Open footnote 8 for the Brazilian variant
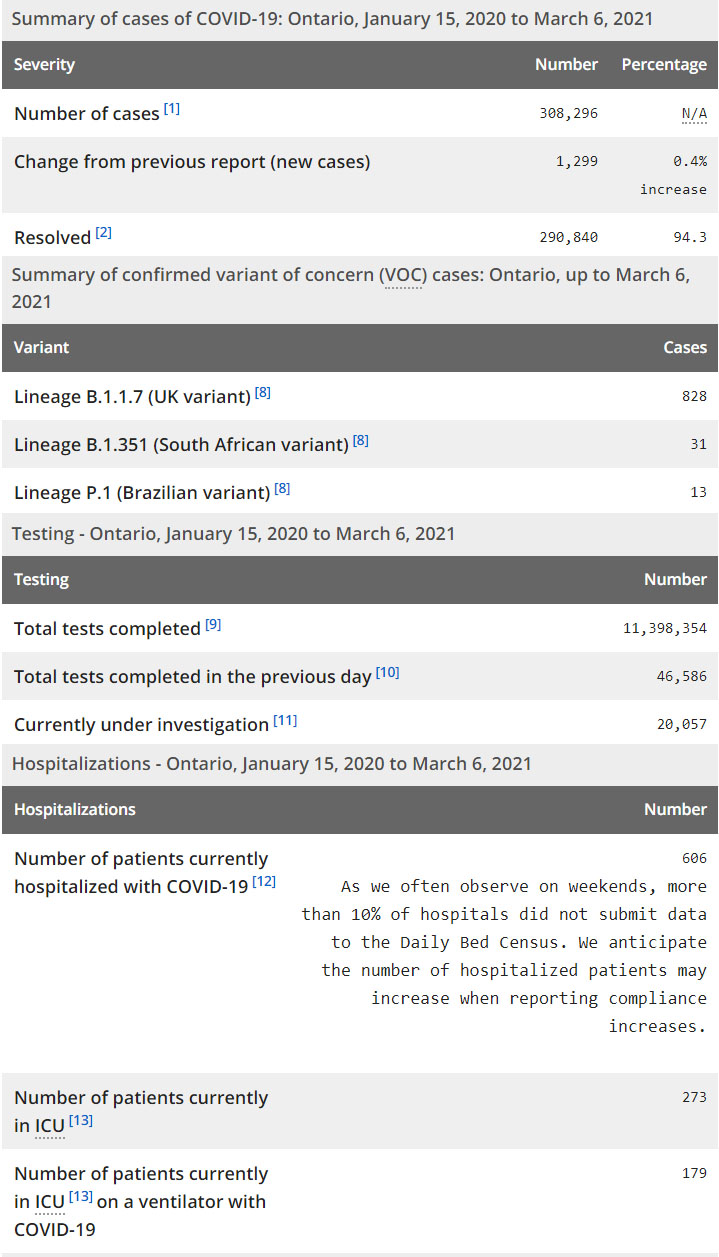 [283, 489]
